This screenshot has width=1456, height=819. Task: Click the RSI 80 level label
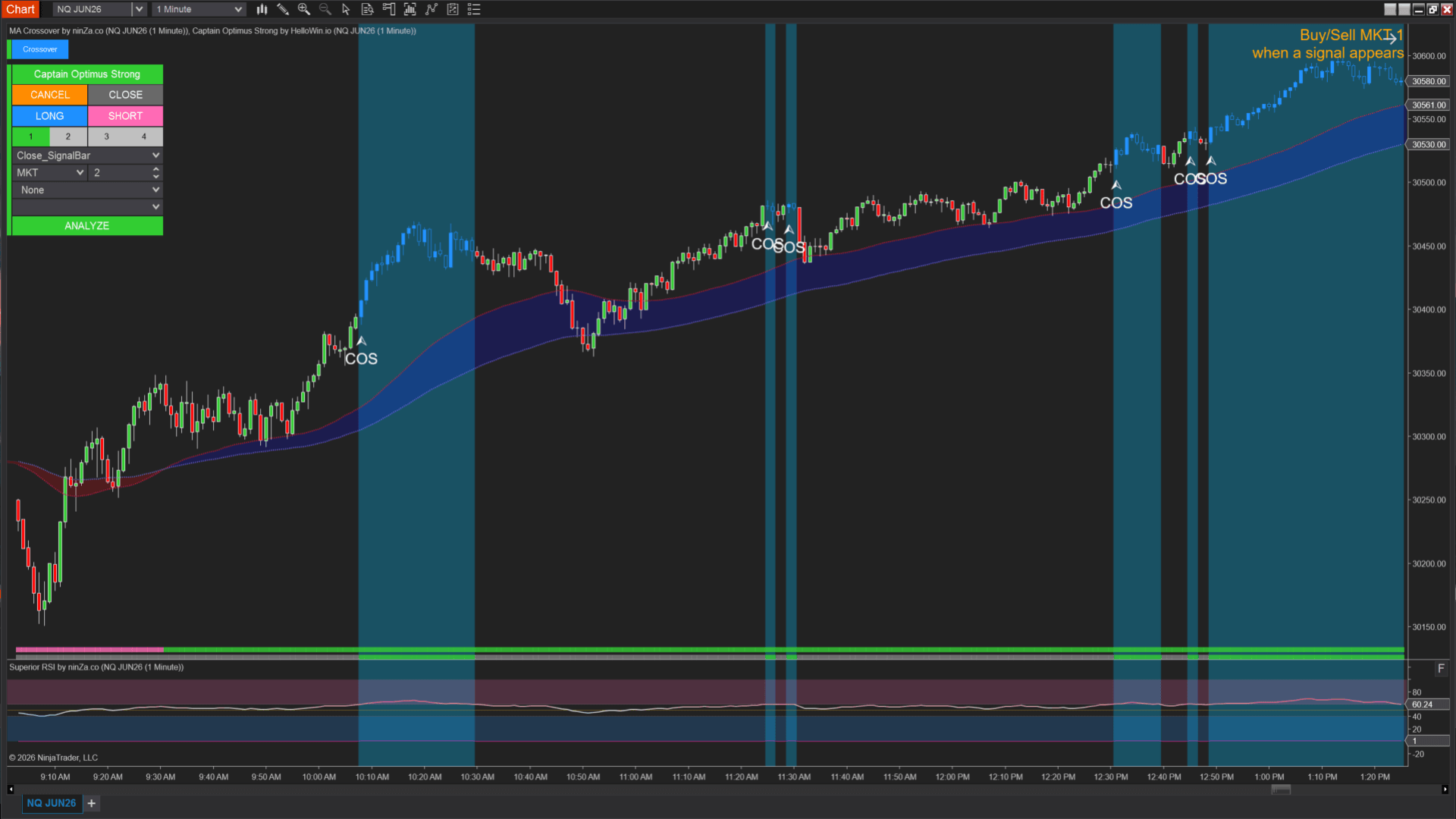tap(1417, 692)
